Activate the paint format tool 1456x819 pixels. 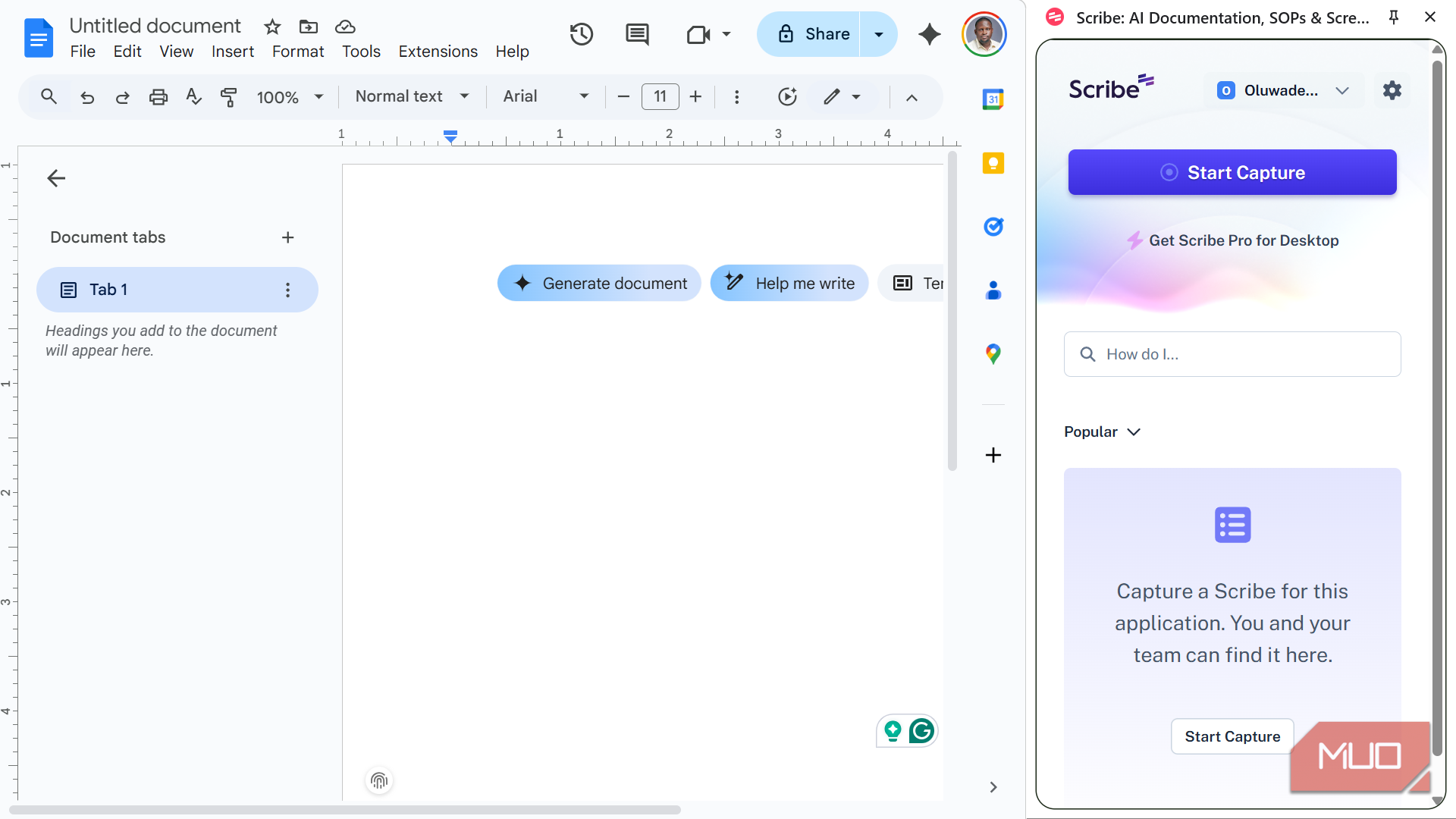pos(228,97)
